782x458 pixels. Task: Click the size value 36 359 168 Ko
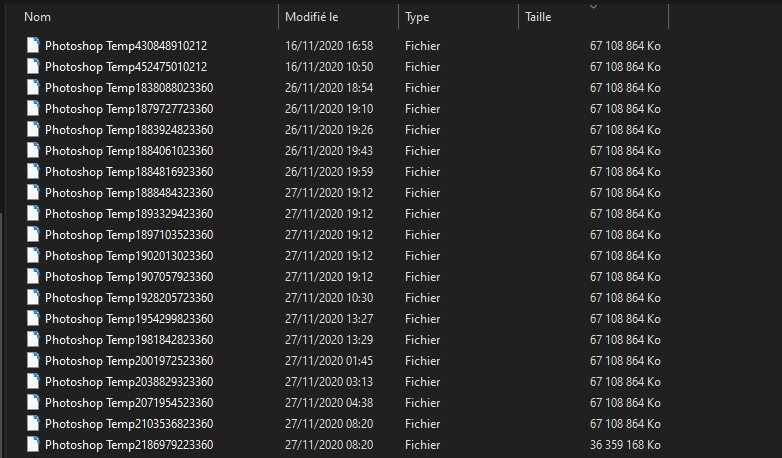pos(625,445)
